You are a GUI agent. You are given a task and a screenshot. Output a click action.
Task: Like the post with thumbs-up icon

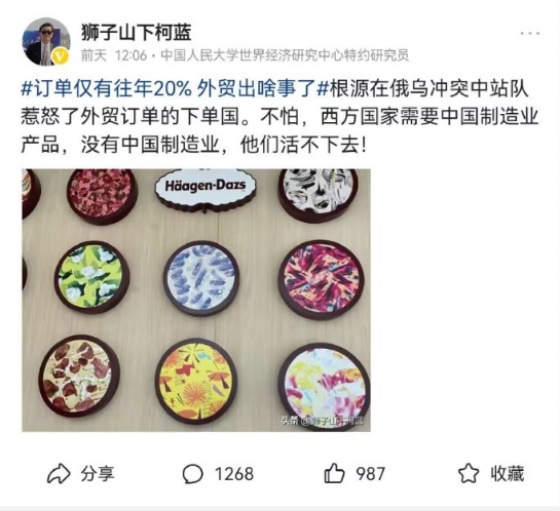pos(334,474)
